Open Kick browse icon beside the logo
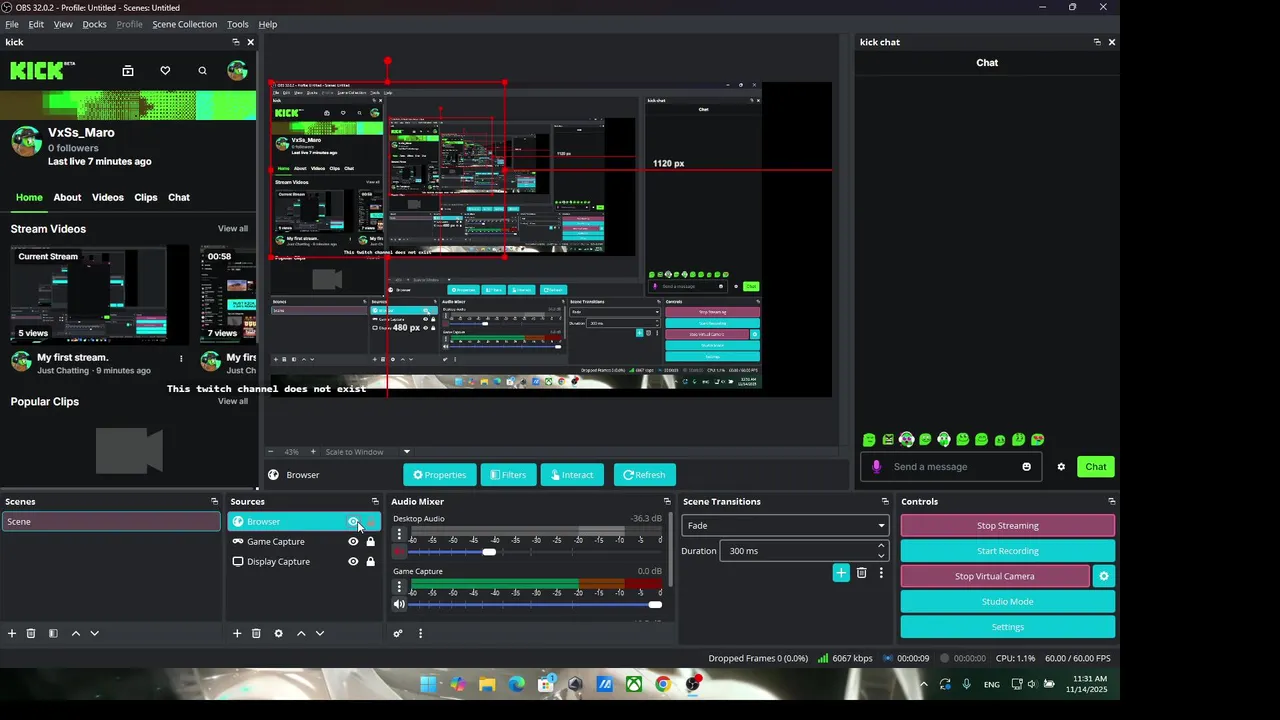Viewport: 1280px width, 720px height. (128, 71)
